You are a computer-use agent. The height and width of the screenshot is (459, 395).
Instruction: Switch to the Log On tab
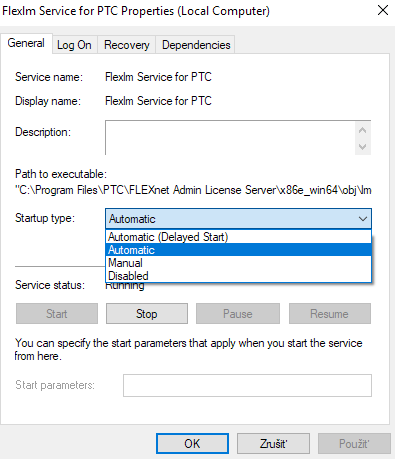coord(74,45)
